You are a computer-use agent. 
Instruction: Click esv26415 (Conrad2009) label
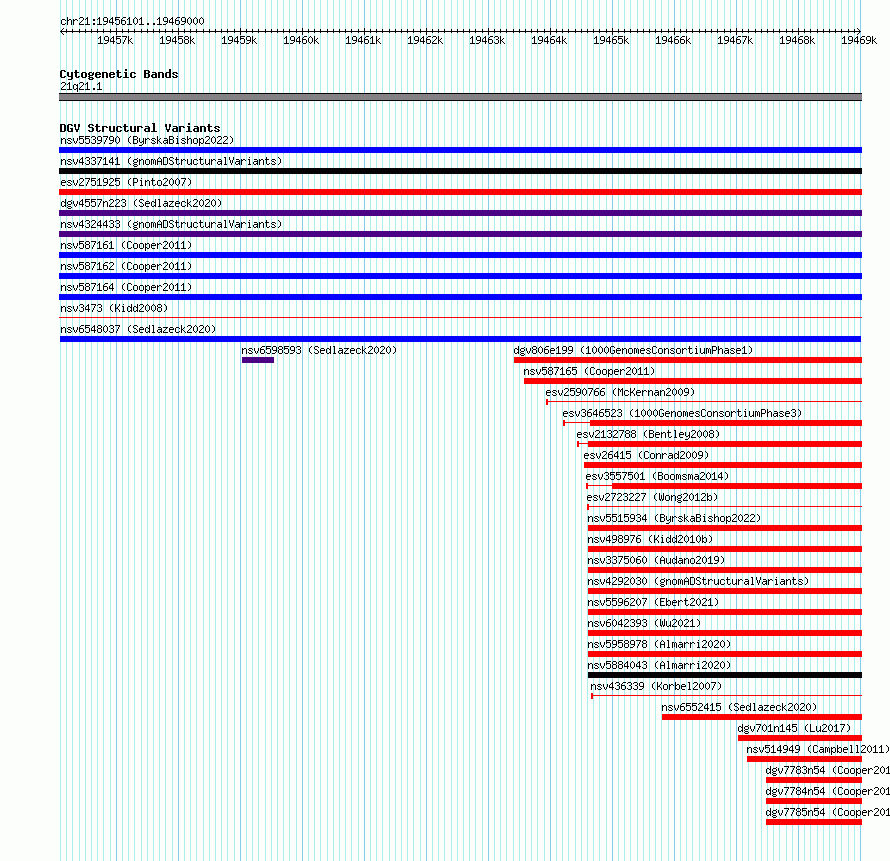pyautogui.click(x=646, y=455)
